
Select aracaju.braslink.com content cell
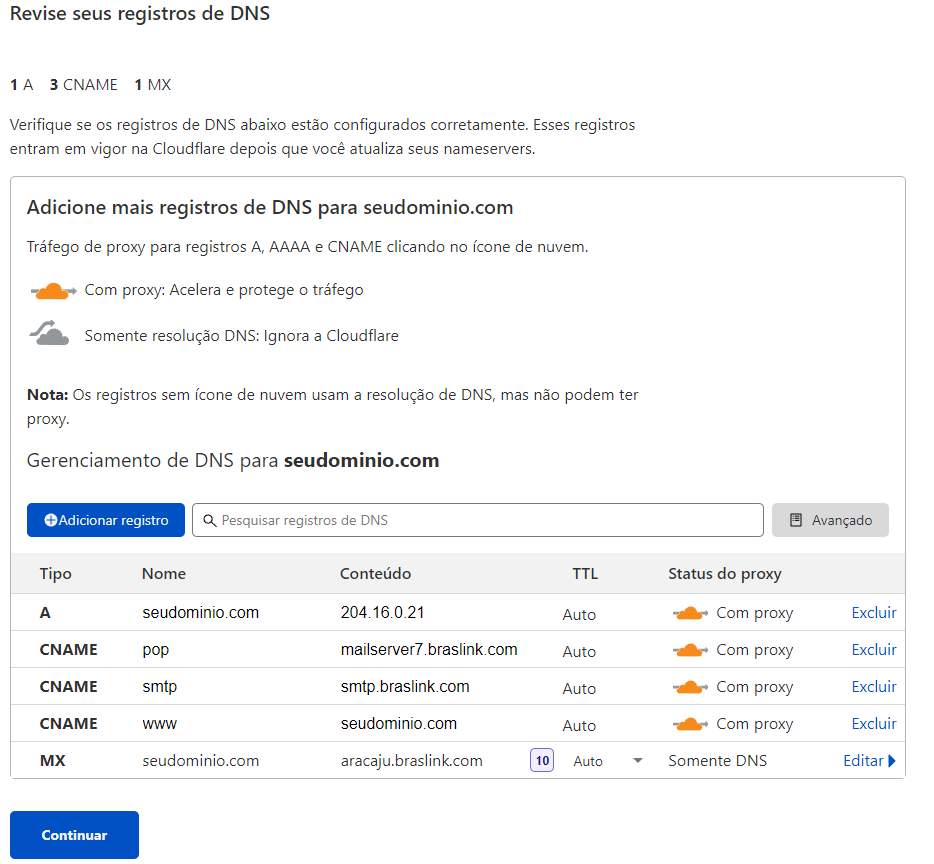click(x=412, y=761)
